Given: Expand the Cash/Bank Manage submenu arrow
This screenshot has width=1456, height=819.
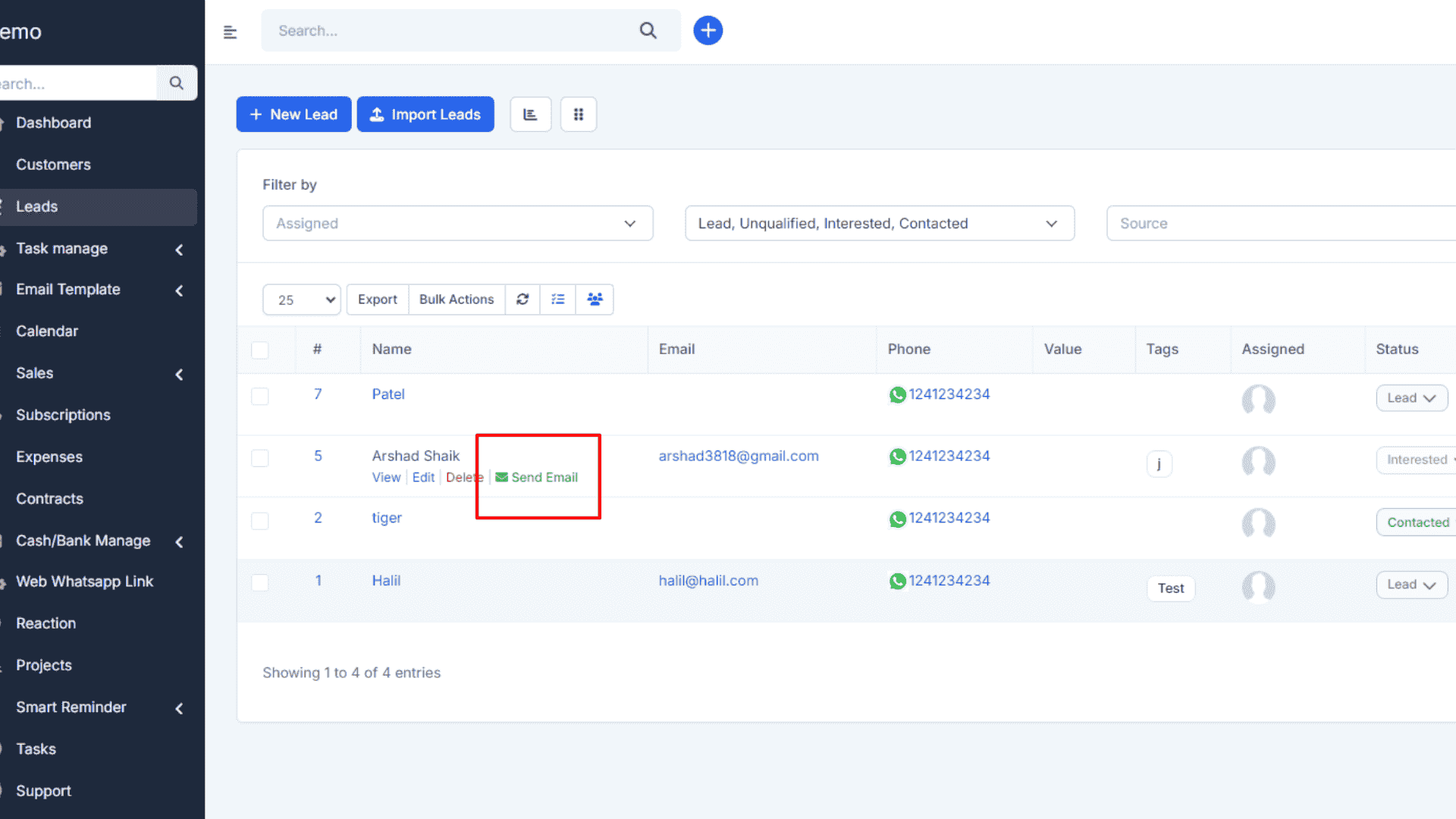Looking at the screenshot, I should coord(180,541).
